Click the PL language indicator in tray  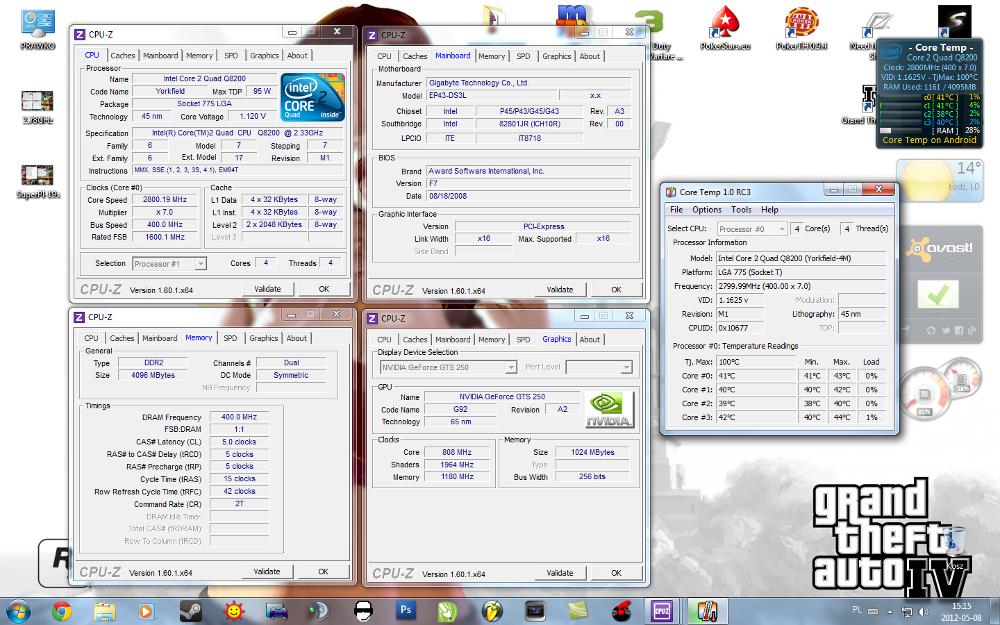[x=857, y=610]
